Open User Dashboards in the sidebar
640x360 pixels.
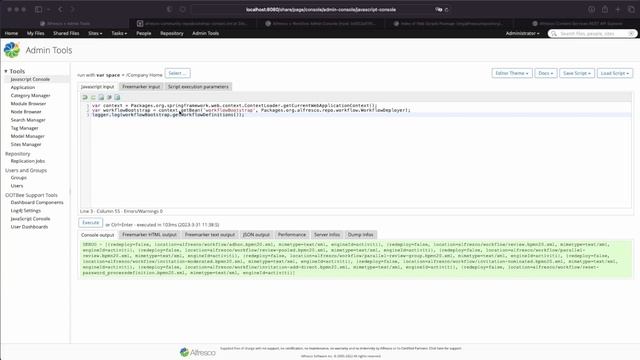tap(29, 227)
